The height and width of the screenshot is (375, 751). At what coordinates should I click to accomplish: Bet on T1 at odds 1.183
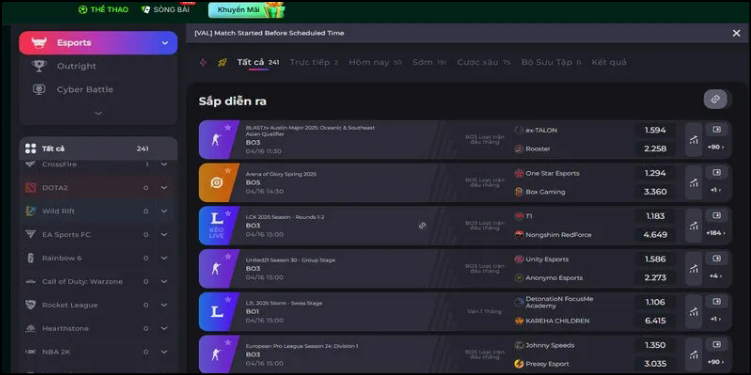click(x=655, y=216)
